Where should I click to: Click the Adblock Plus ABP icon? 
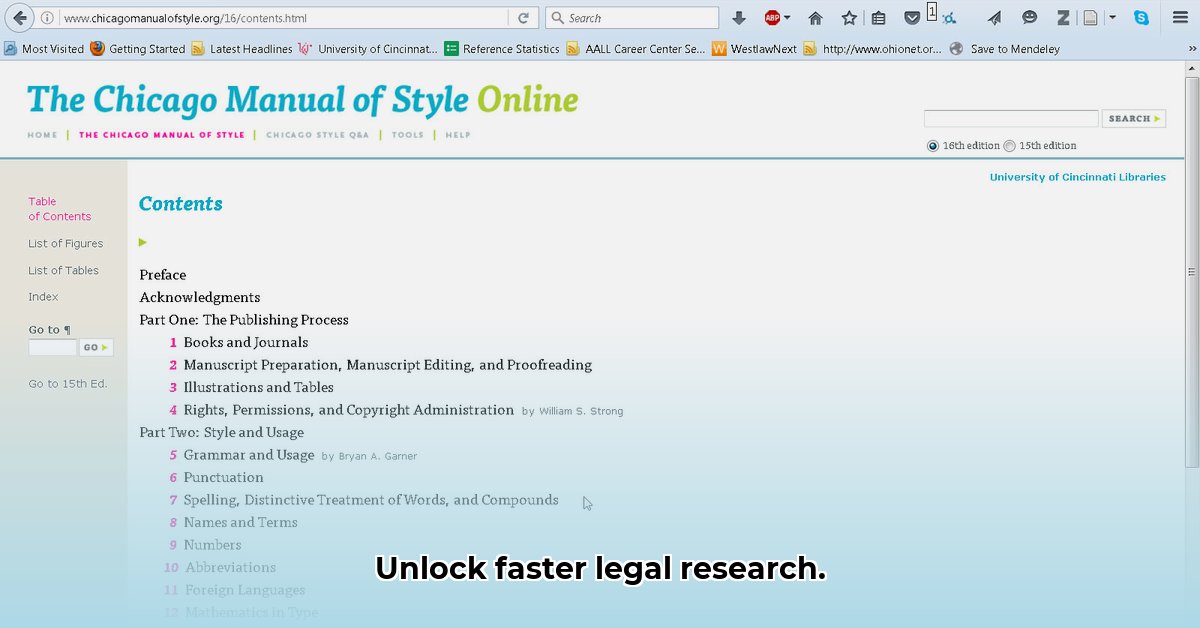772,18
